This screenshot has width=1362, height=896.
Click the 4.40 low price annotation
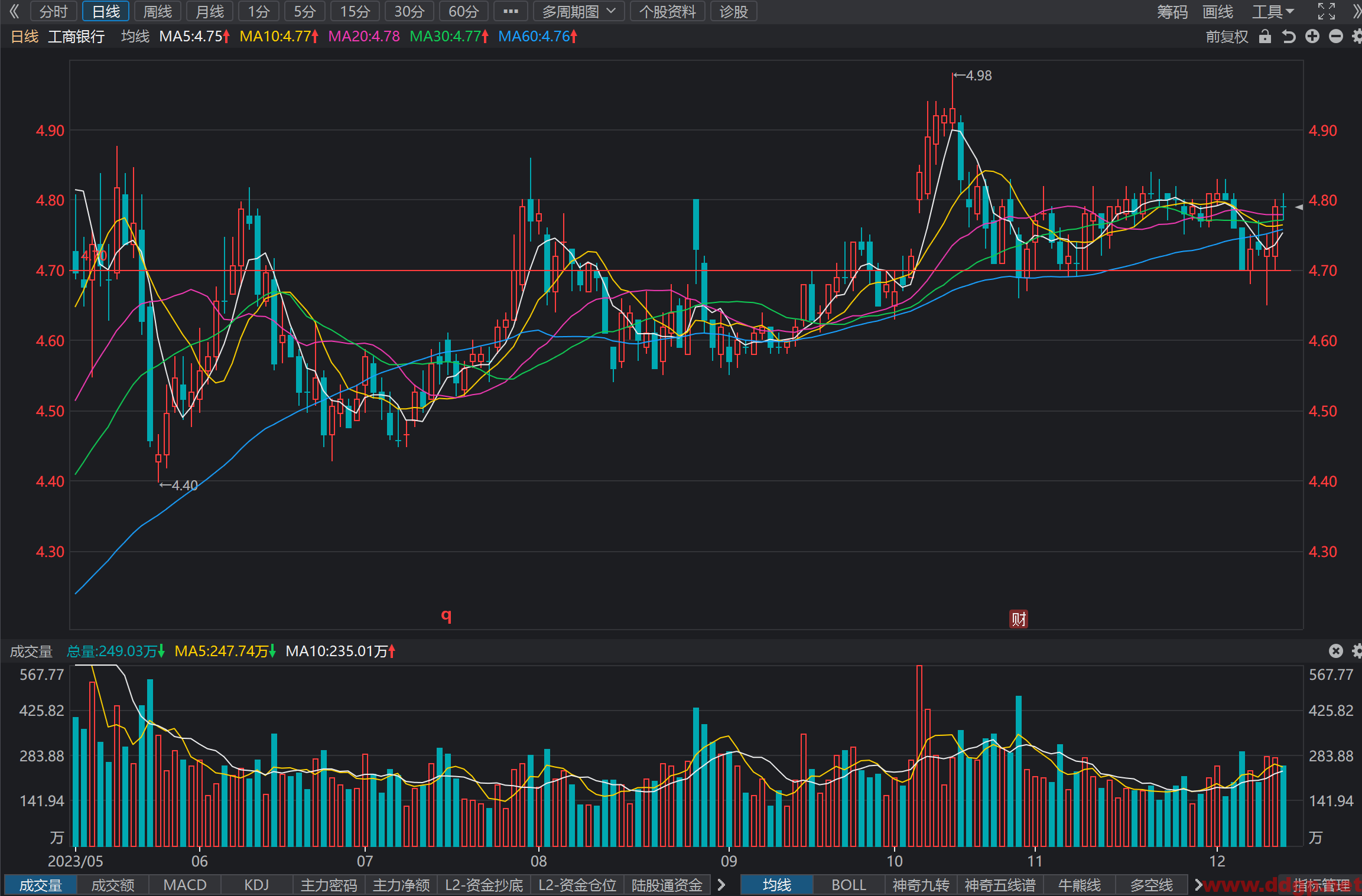coord(179,486)
